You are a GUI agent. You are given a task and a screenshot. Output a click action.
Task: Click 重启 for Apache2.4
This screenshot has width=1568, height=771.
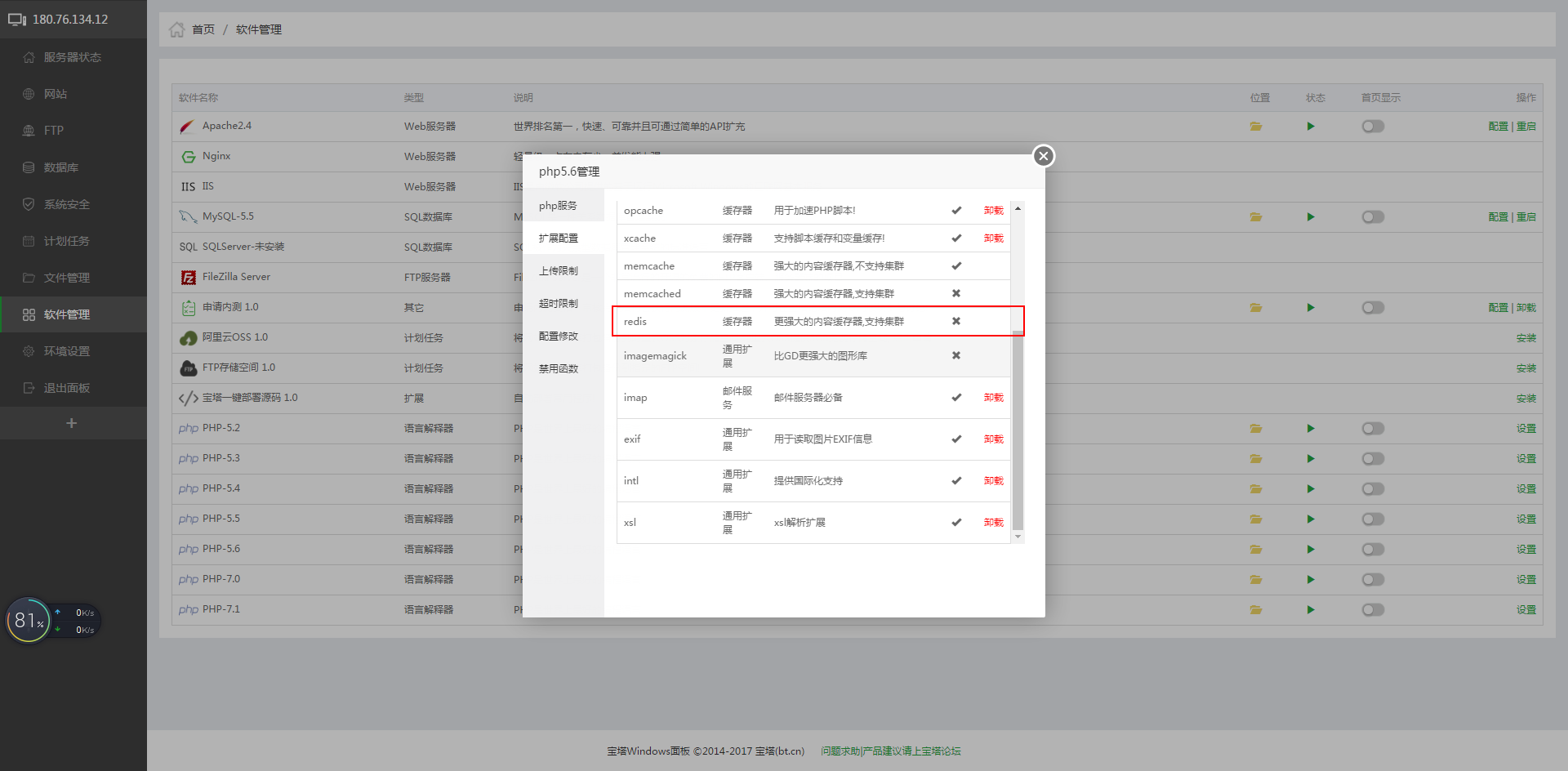pyautogui.click(x=1526, y=127)
